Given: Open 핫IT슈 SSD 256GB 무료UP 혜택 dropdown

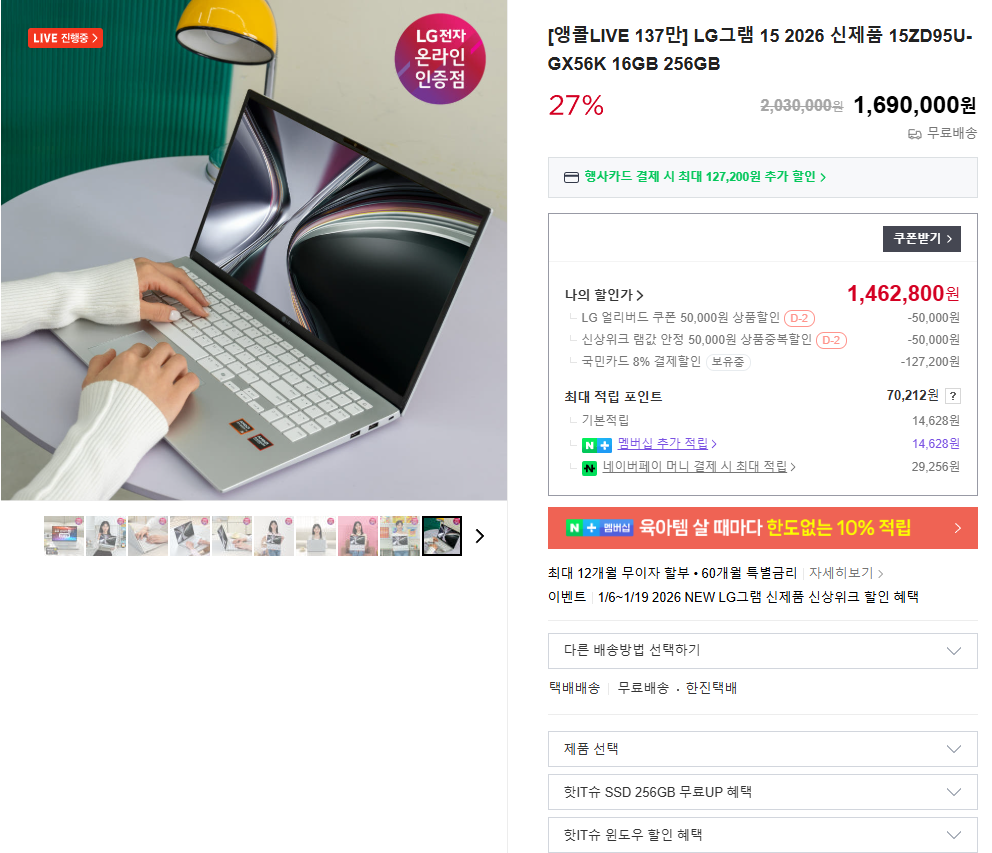Looking at the screenshot, I should [x=762, y=792].
